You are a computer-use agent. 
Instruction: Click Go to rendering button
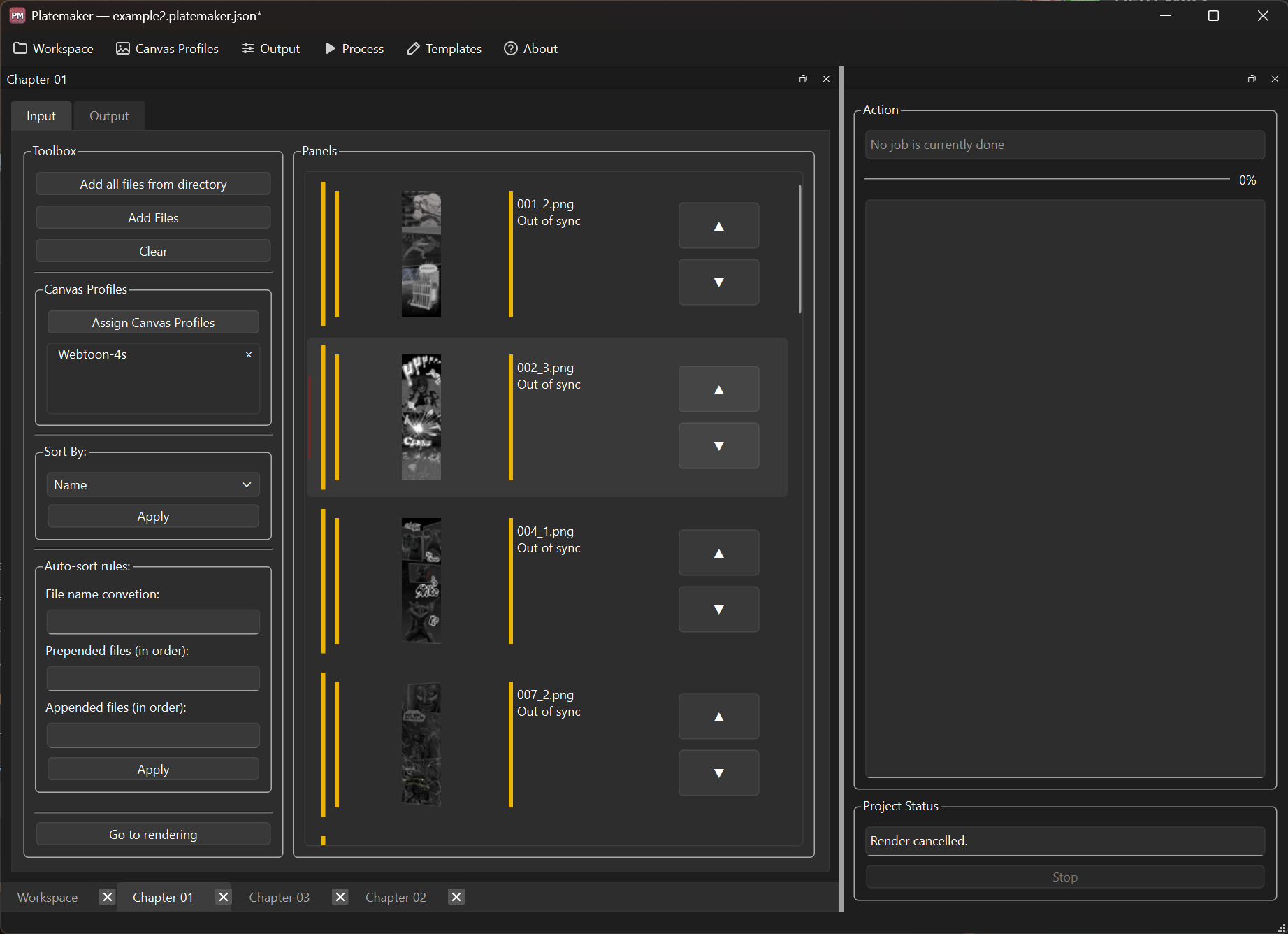point(153,834)
